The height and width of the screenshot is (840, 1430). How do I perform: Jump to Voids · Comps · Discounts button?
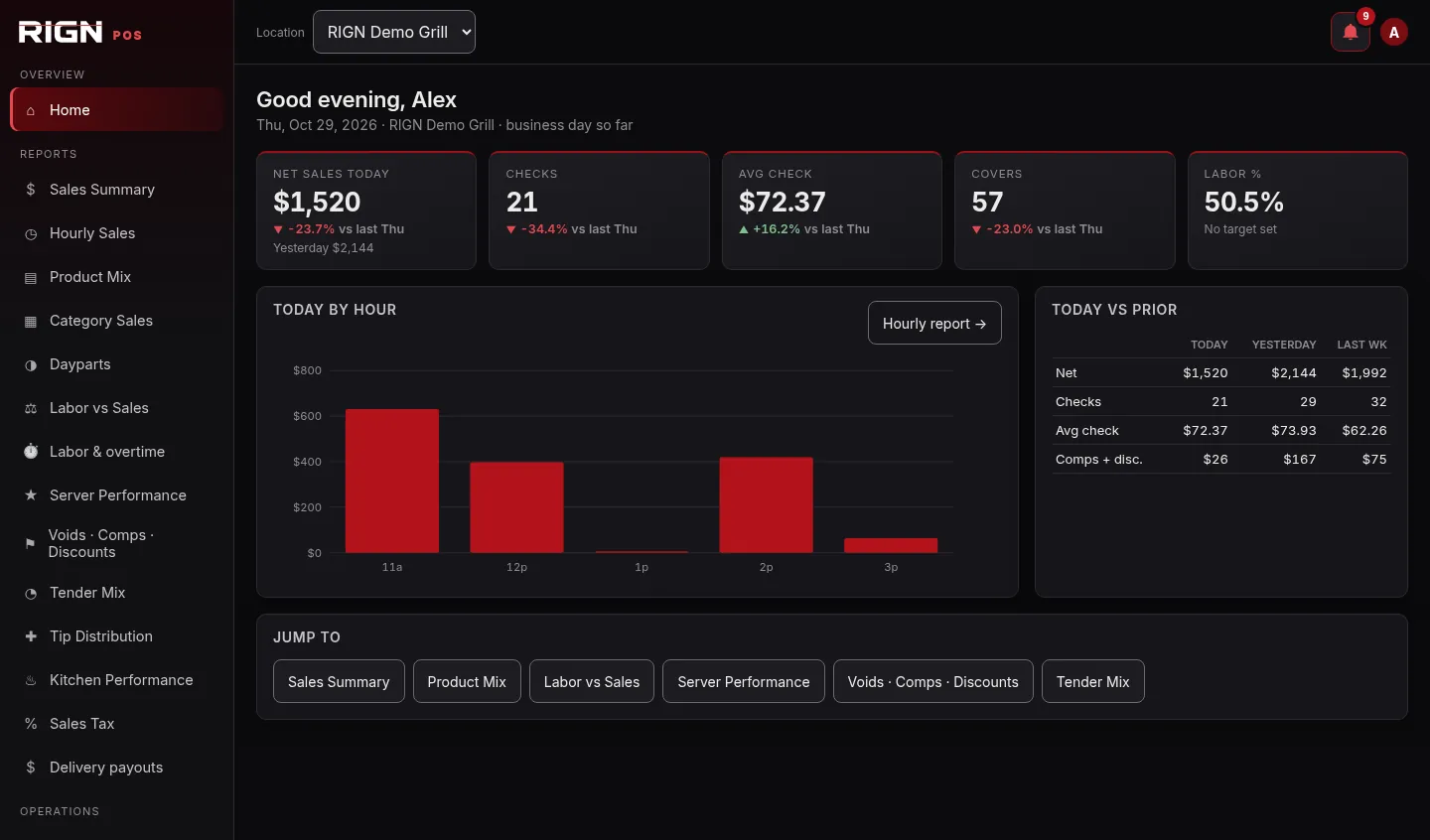(933, 681)
